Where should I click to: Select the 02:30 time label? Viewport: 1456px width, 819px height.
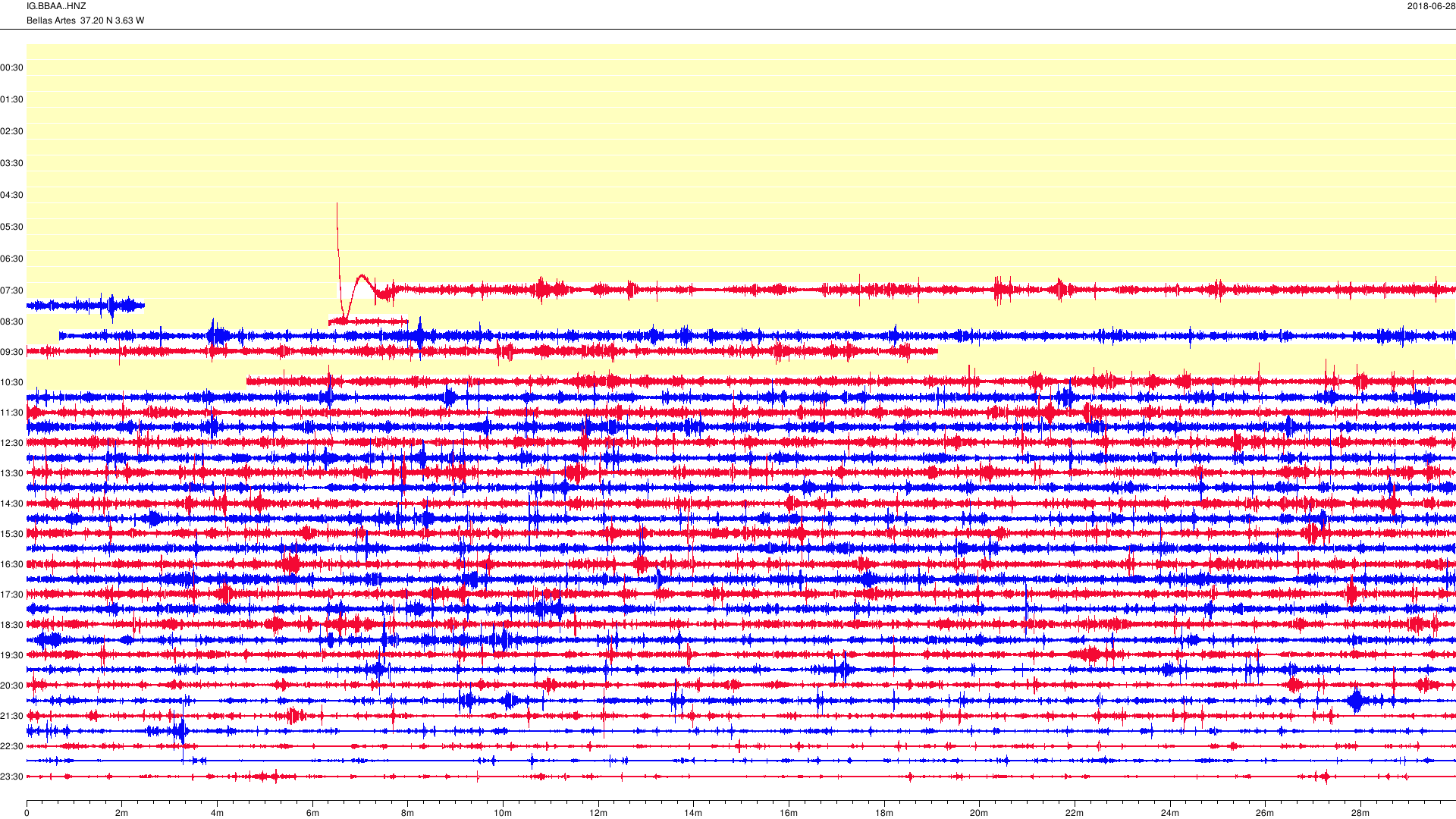11,131
